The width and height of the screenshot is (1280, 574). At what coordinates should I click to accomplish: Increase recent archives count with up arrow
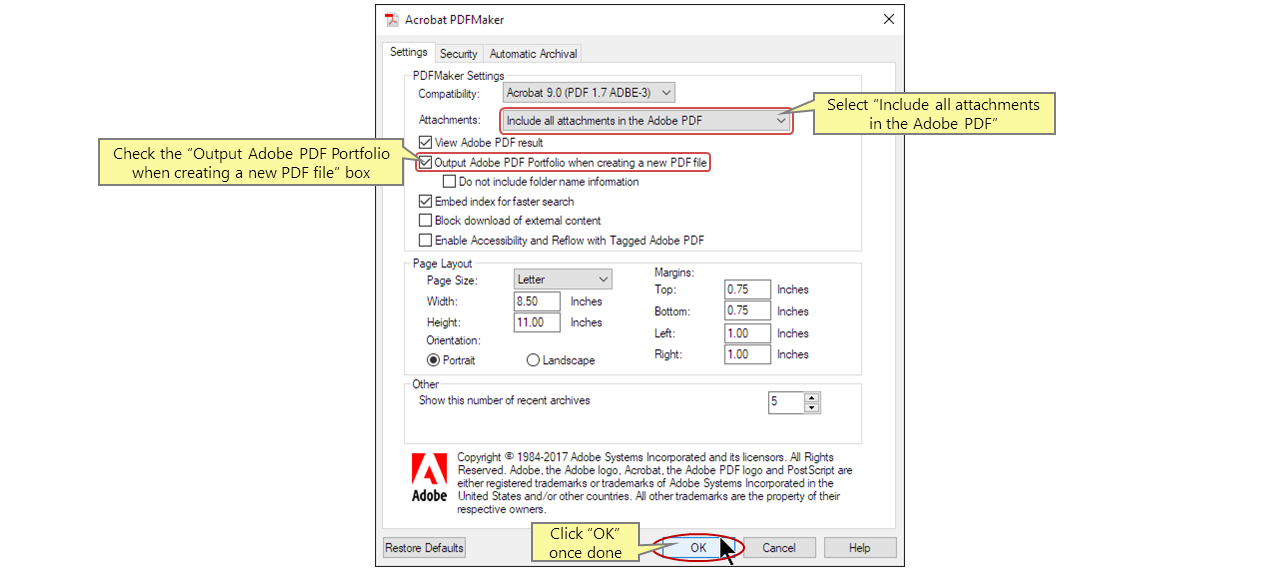pos(812,397)
